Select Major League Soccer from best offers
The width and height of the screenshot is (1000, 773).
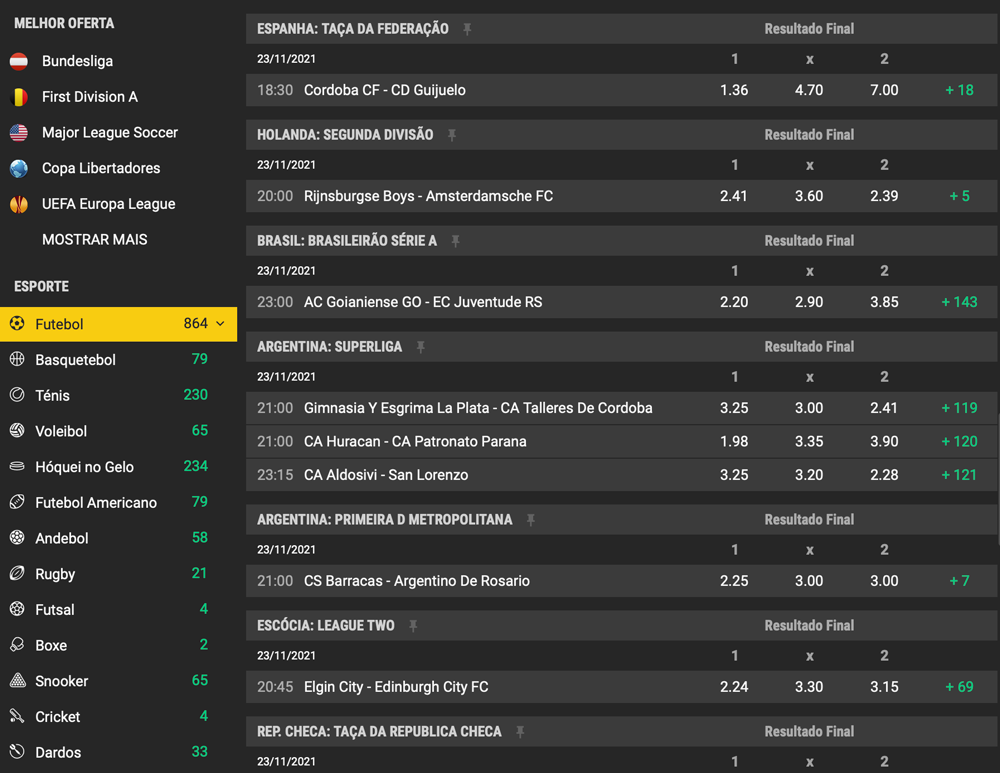point(110,133)
